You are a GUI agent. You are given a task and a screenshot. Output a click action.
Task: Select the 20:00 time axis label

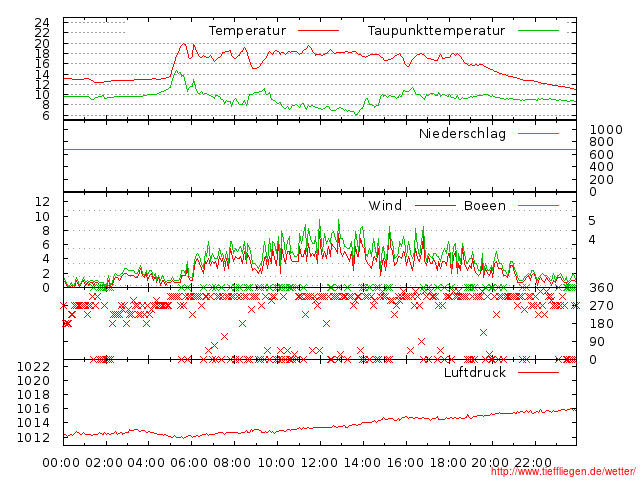[x=491, y=463]
